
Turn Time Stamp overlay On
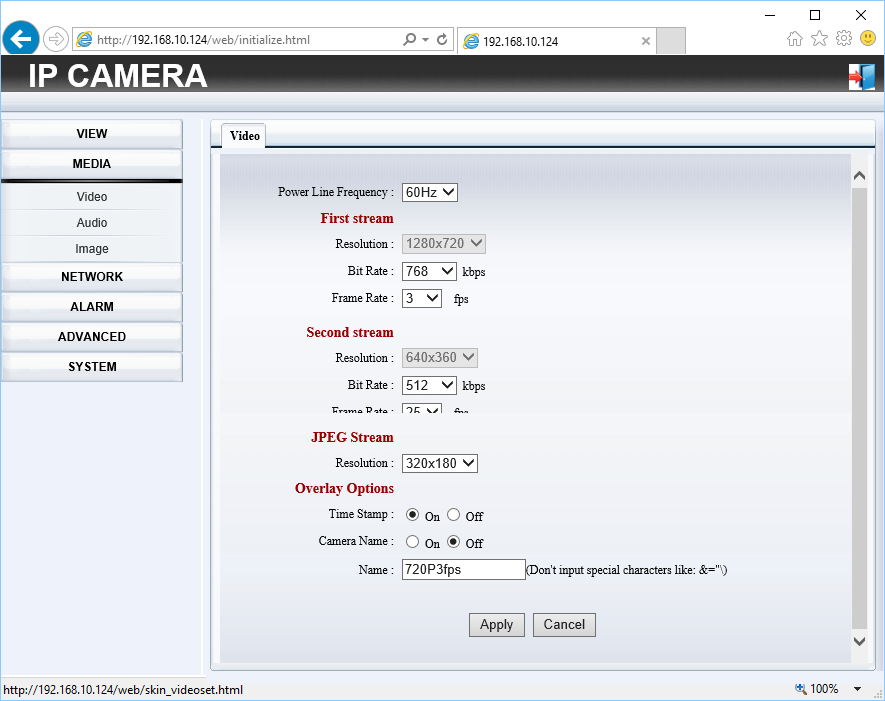pyautogui.click(x=413, y=515)
